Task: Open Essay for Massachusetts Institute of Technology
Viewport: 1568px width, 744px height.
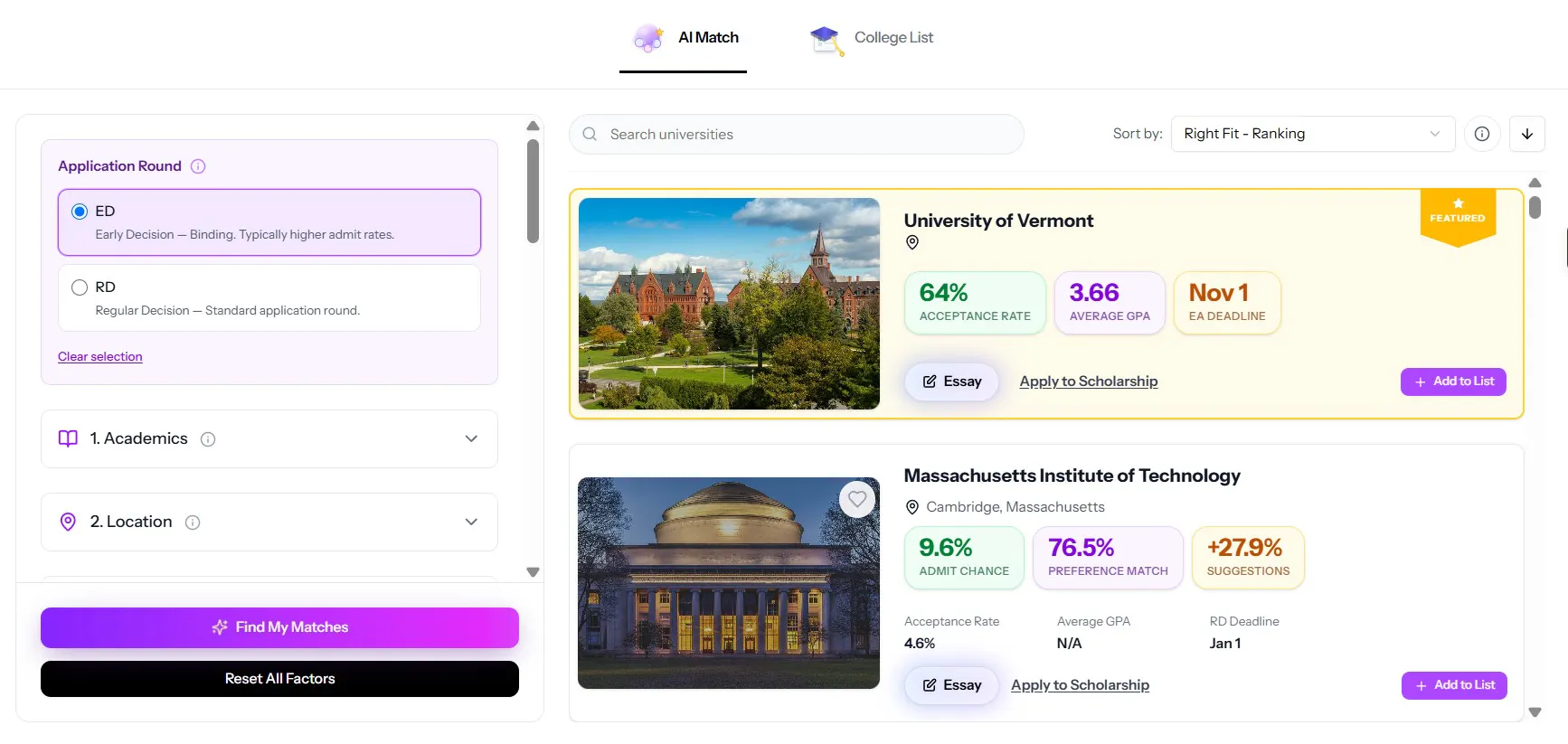Action: tap(951, 685)
